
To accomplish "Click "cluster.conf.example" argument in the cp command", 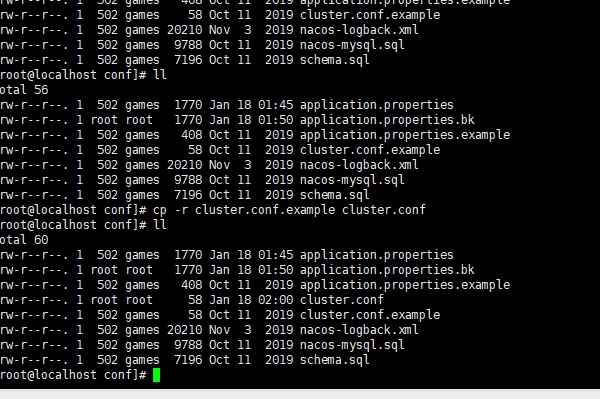I will pyautogui.click(x=265, y=210).
